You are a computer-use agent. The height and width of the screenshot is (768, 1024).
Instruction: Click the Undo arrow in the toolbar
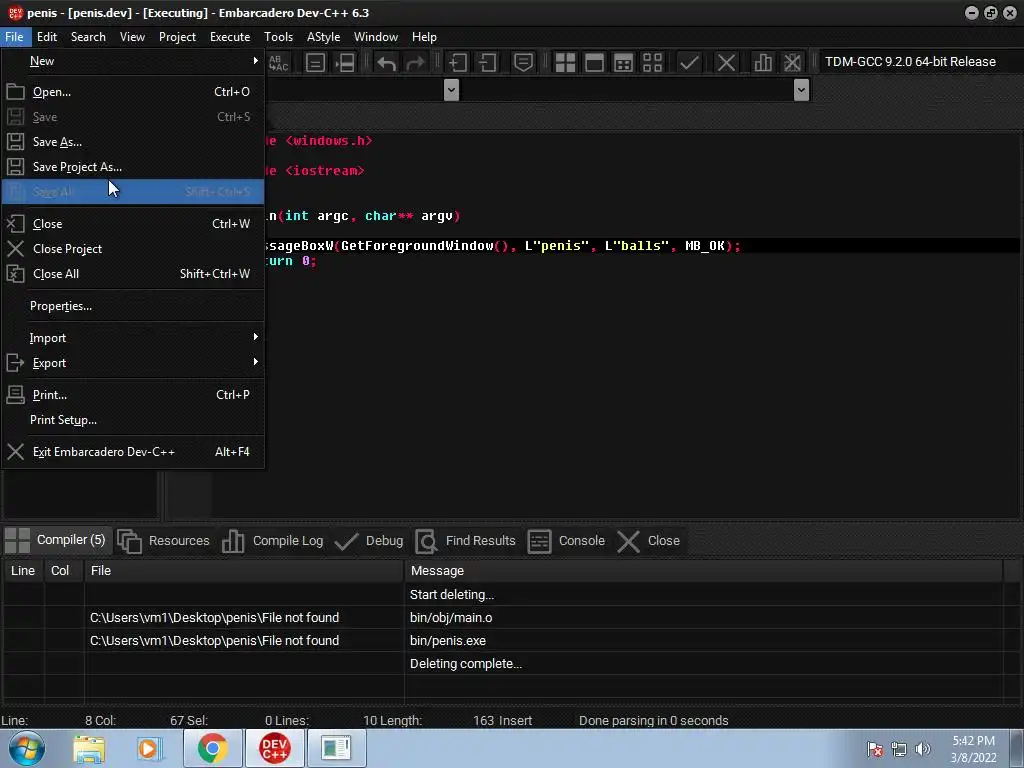(387, 63)
